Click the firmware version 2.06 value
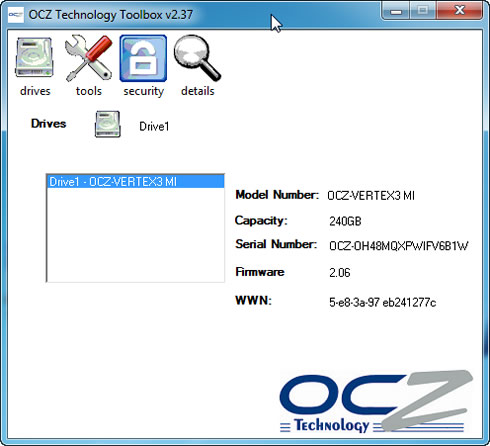This screenshot has height=446, width=490. click(x=340, y=273)
